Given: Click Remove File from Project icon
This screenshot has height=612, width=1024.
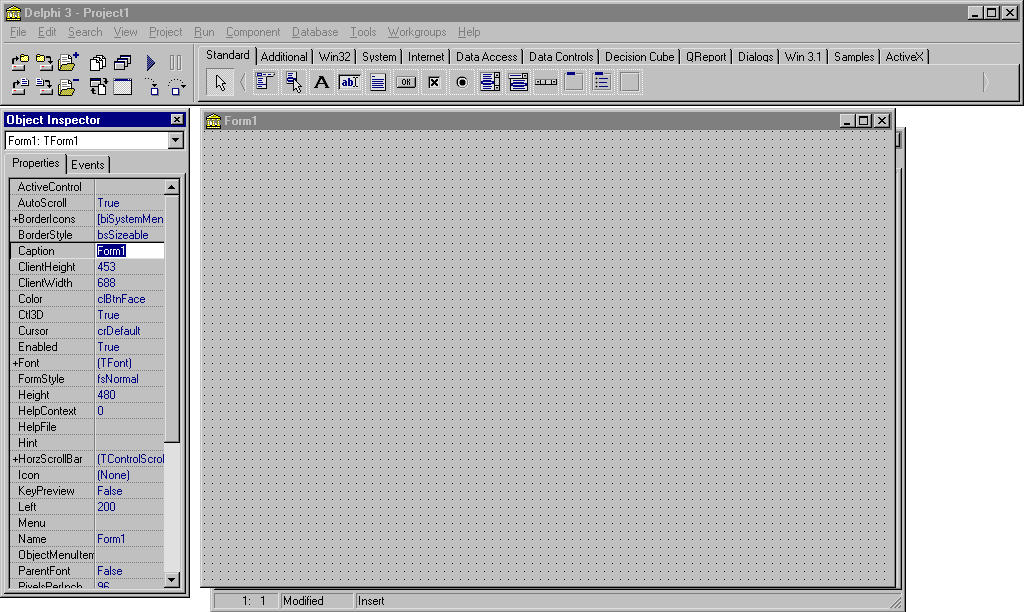Looking at the screenshot, I should [68, 87].
